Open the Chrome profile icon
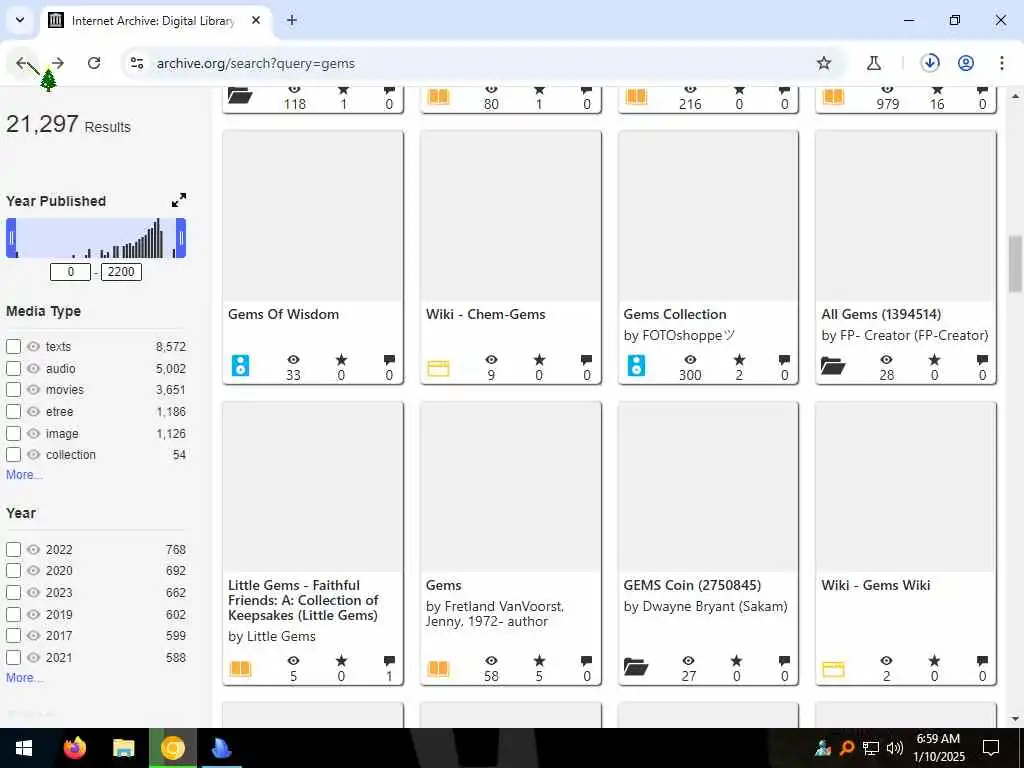The height and width of the screenshot is (768, 1024). coord(966,63)
